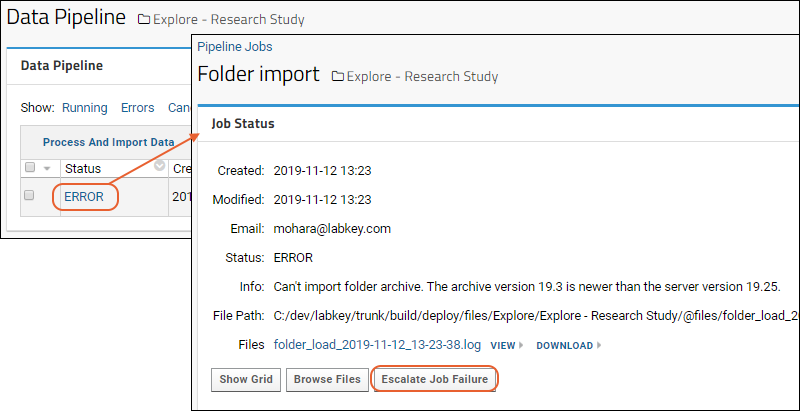The width and height of the screenshot is (800, 411).
Task: Click Process And Import Data
Action: point(109,142)
